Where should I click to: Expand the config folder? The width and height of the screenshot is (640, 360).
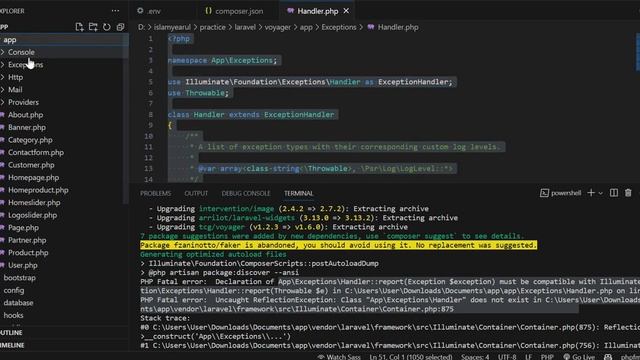pyautogui.click(x=14, y=290)
